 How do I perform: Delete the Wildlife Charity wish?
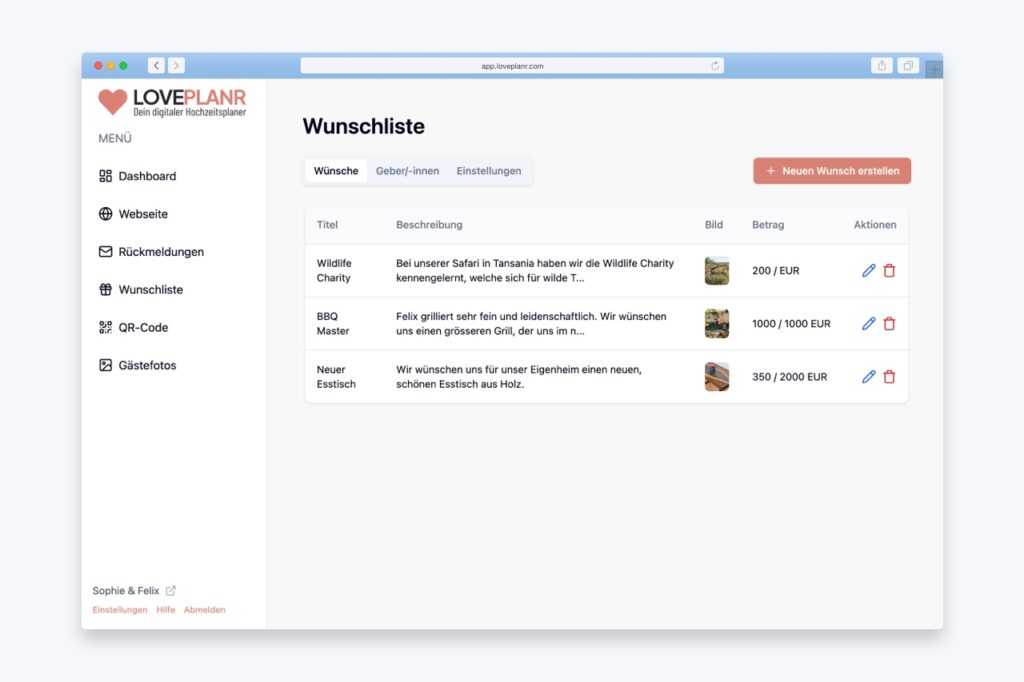point(889,271)
